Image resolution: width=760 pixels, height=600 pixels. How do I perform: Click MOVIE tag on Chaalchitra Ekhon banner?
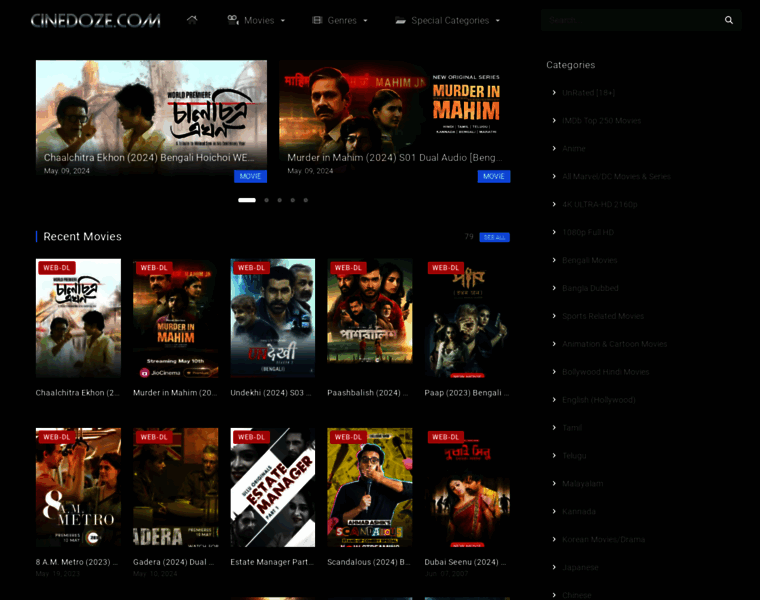pyautogui.click(x=250, y=176)
